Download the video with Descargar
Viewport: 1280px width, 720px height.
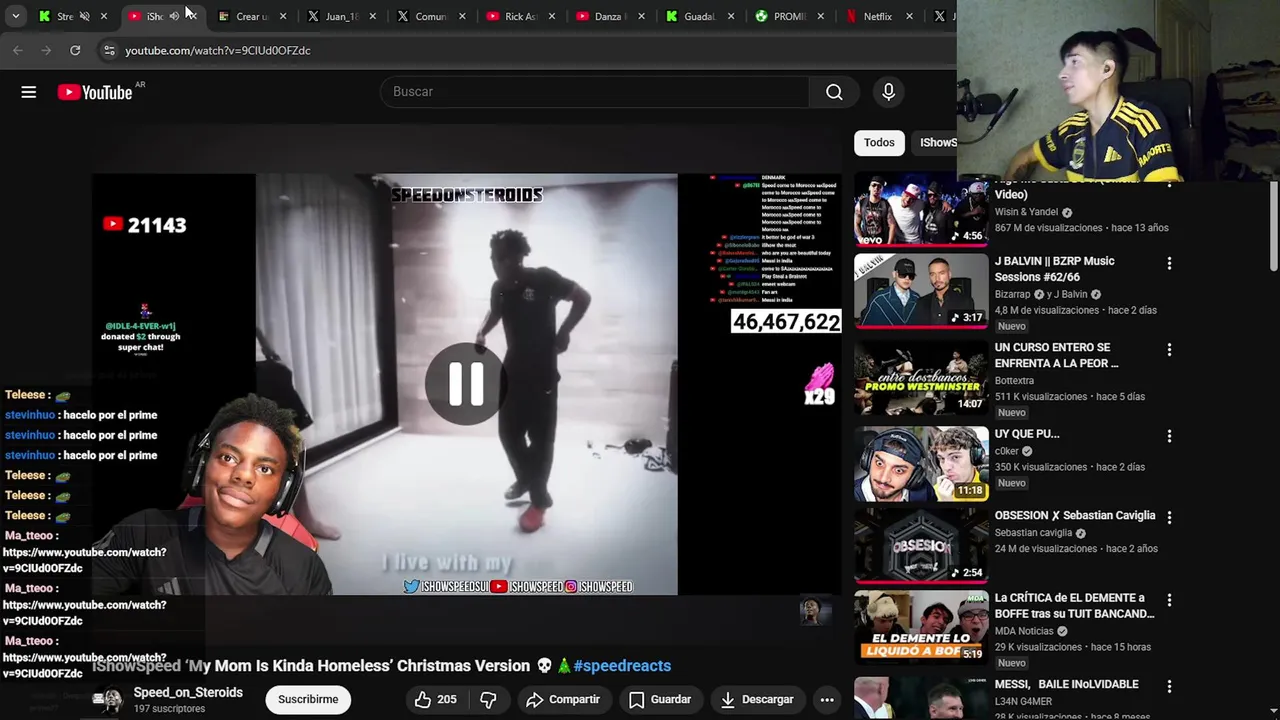point(756,699)
